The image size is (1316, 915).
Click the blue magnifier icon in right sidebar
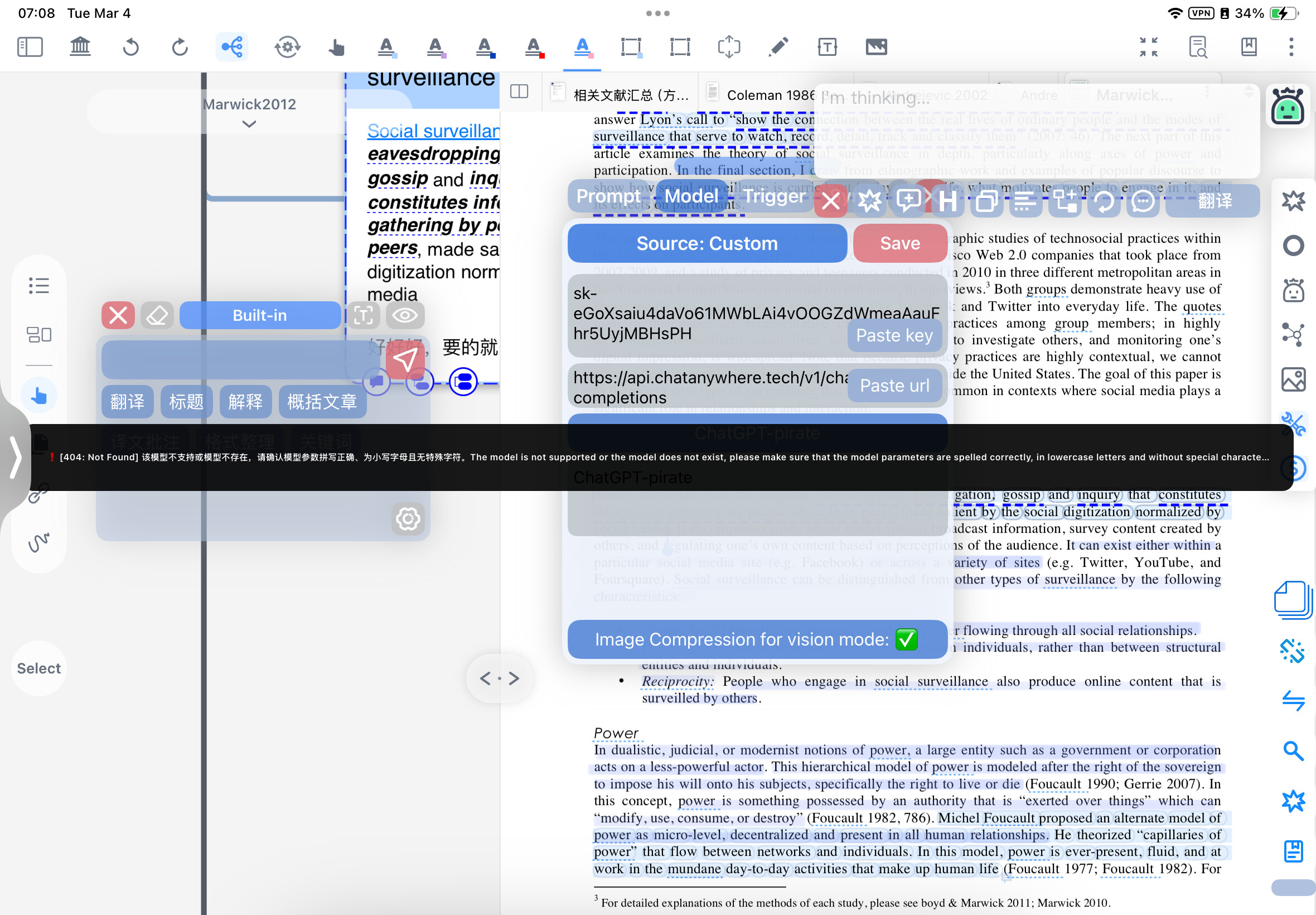point(1293,750)
